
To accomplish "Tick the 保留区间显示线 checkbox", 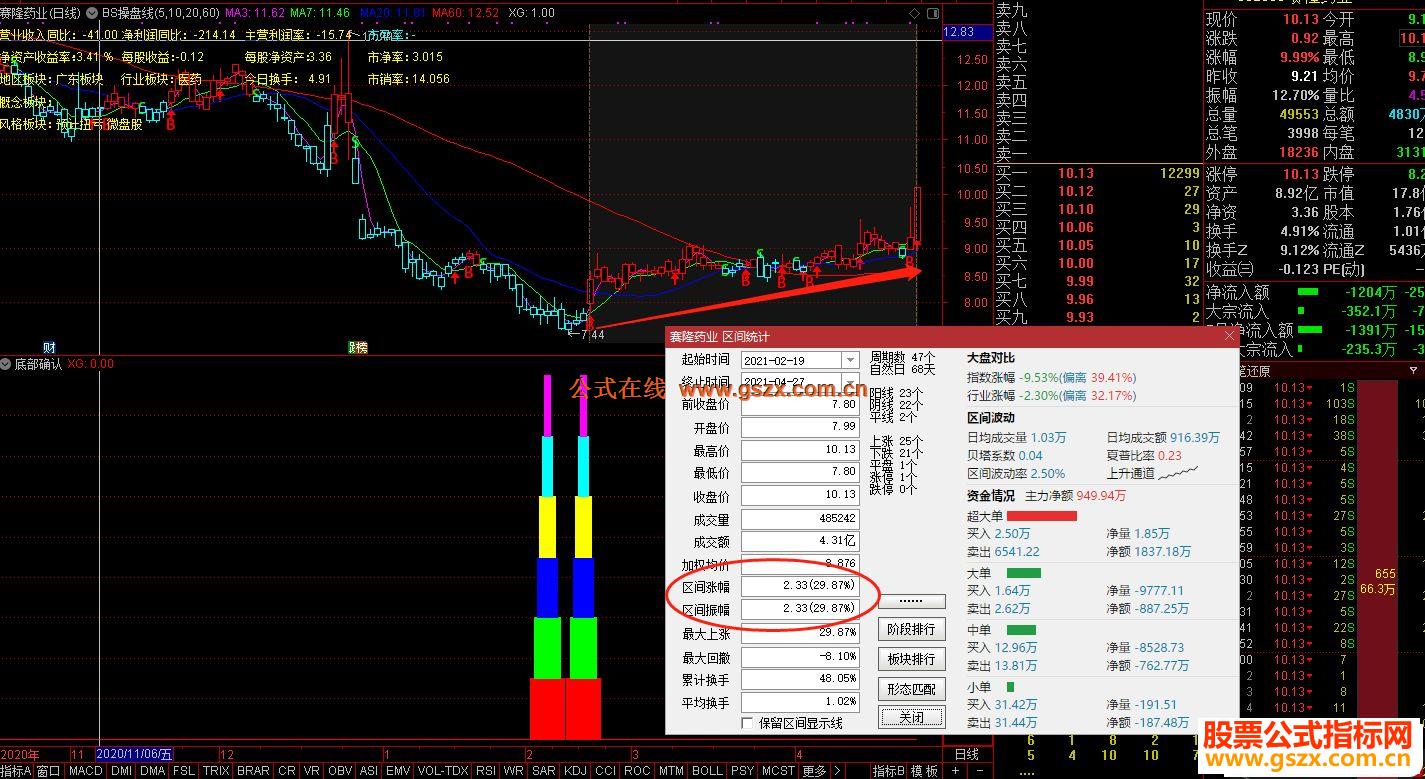I will 748,723.
